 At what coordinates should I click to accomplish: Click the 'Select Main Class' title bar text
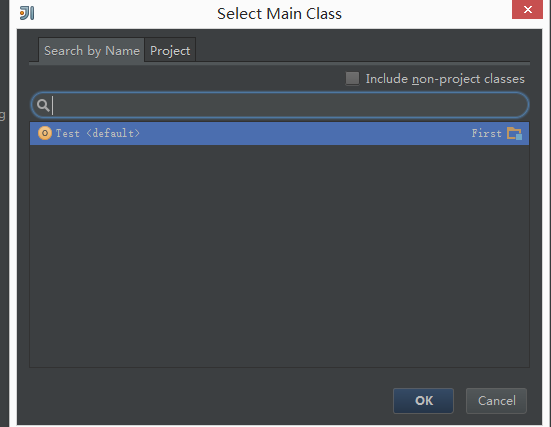click(279, 14)
